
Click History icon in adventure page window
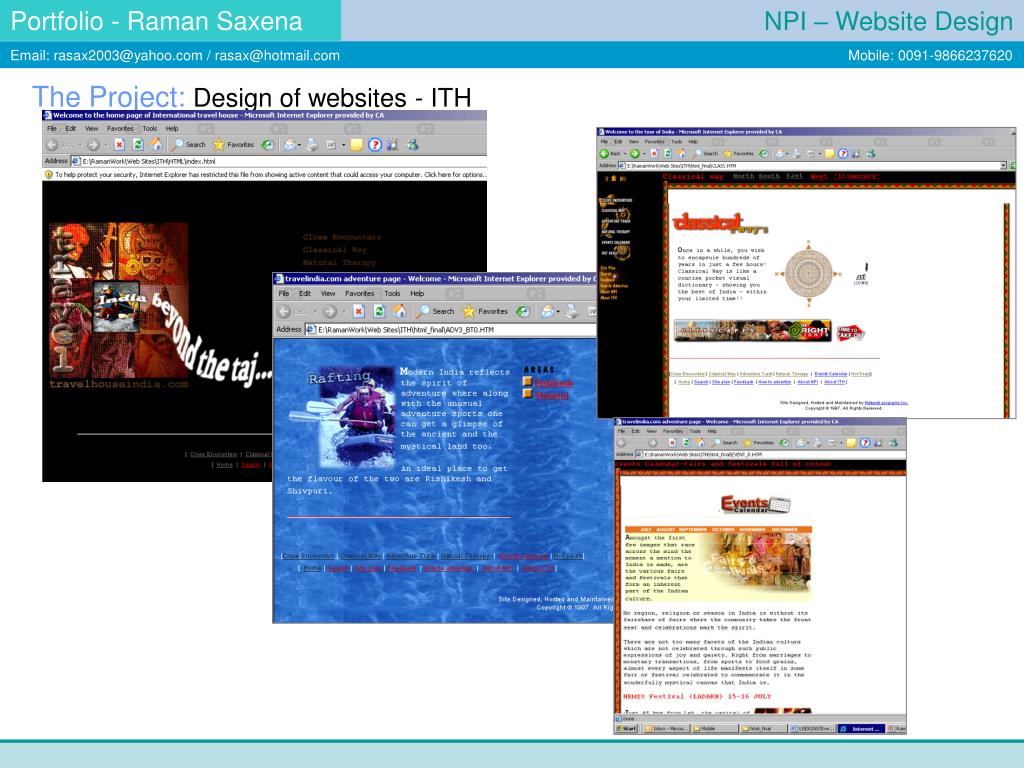pos(523,312)
